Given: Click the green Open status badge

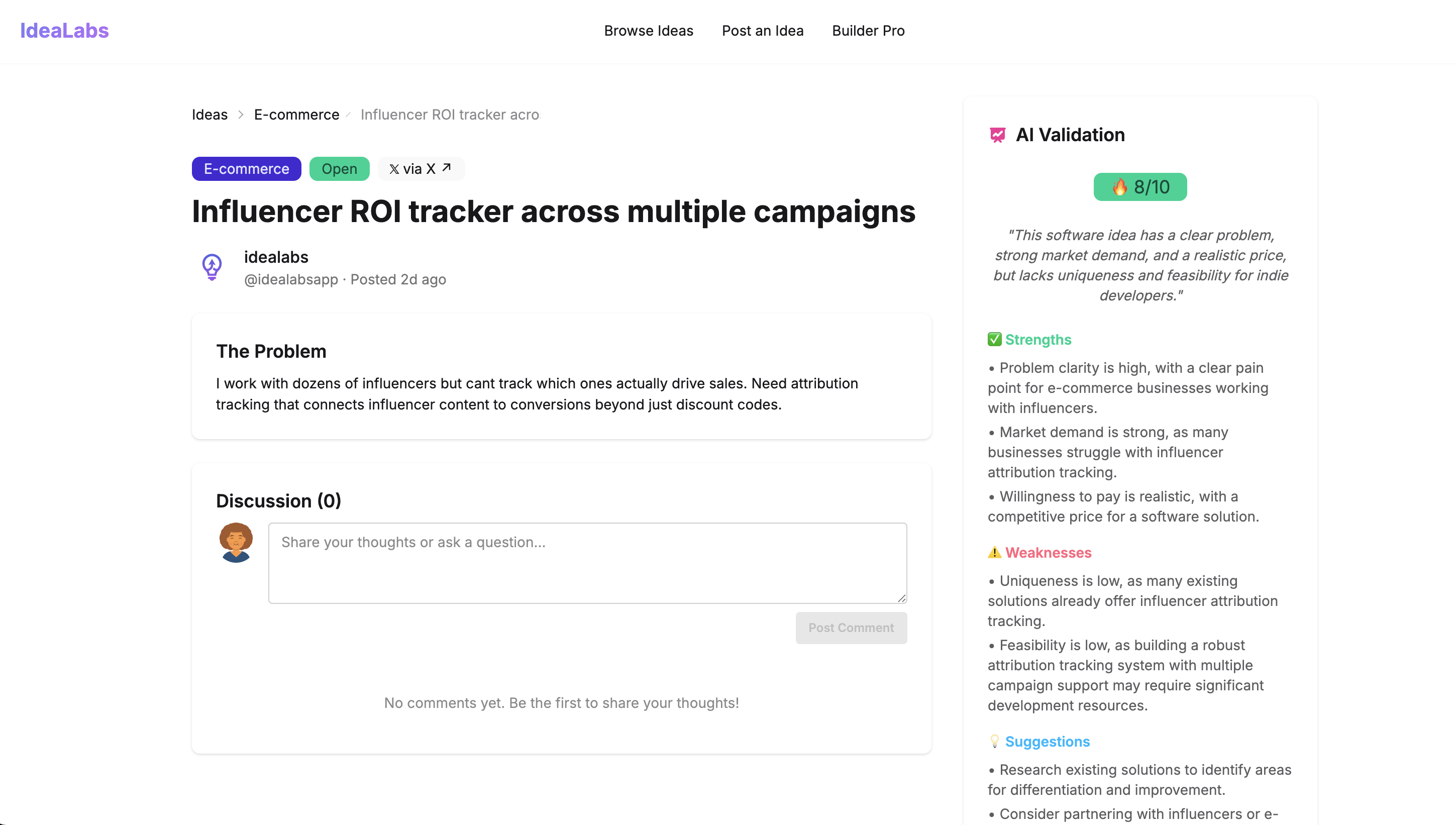Looking at the screenshot, I should tap(339, 169).
